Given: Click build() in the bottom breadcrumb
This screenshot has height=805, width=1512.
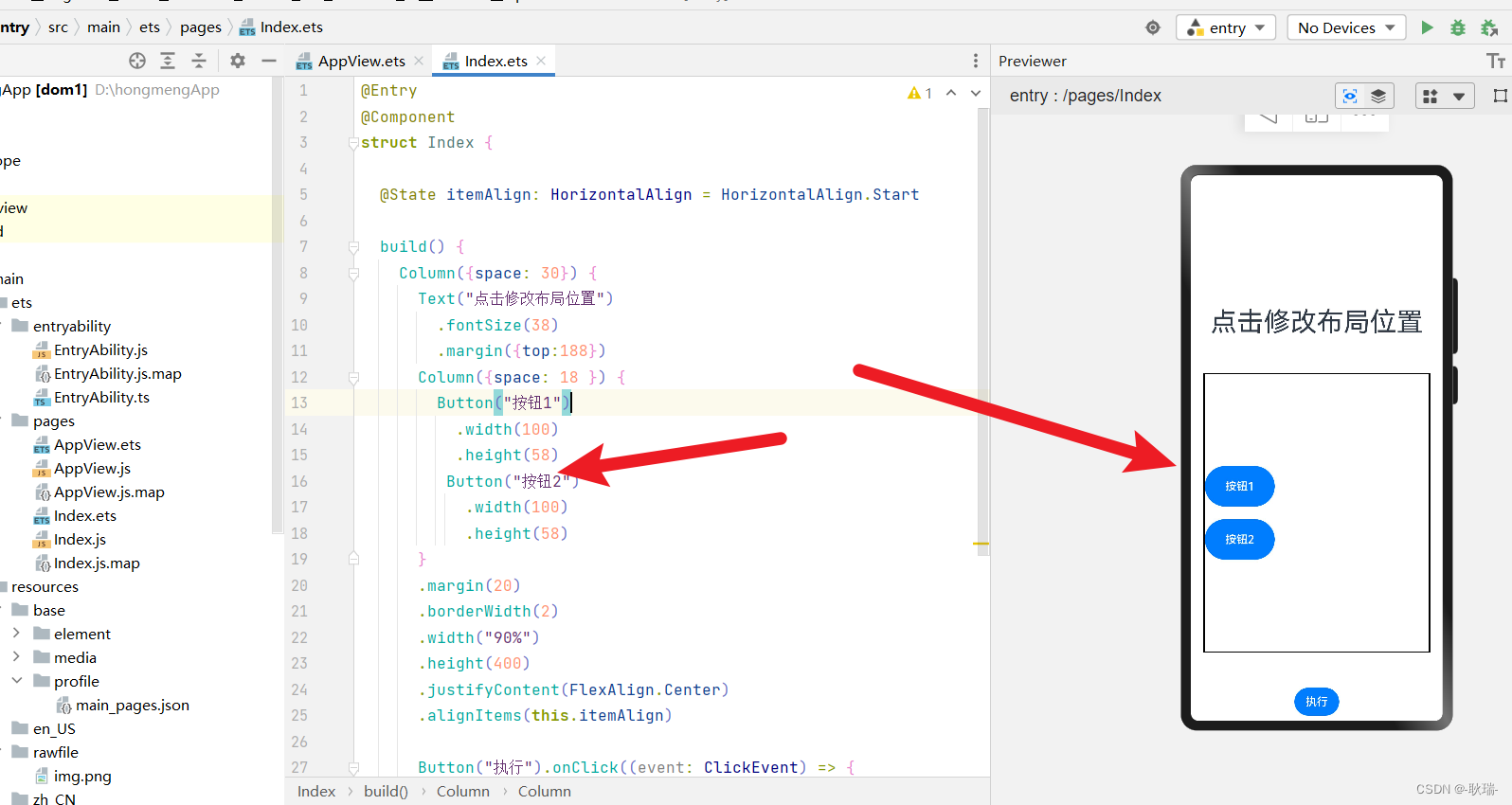Looking at the screenshot, I should 386,792.
